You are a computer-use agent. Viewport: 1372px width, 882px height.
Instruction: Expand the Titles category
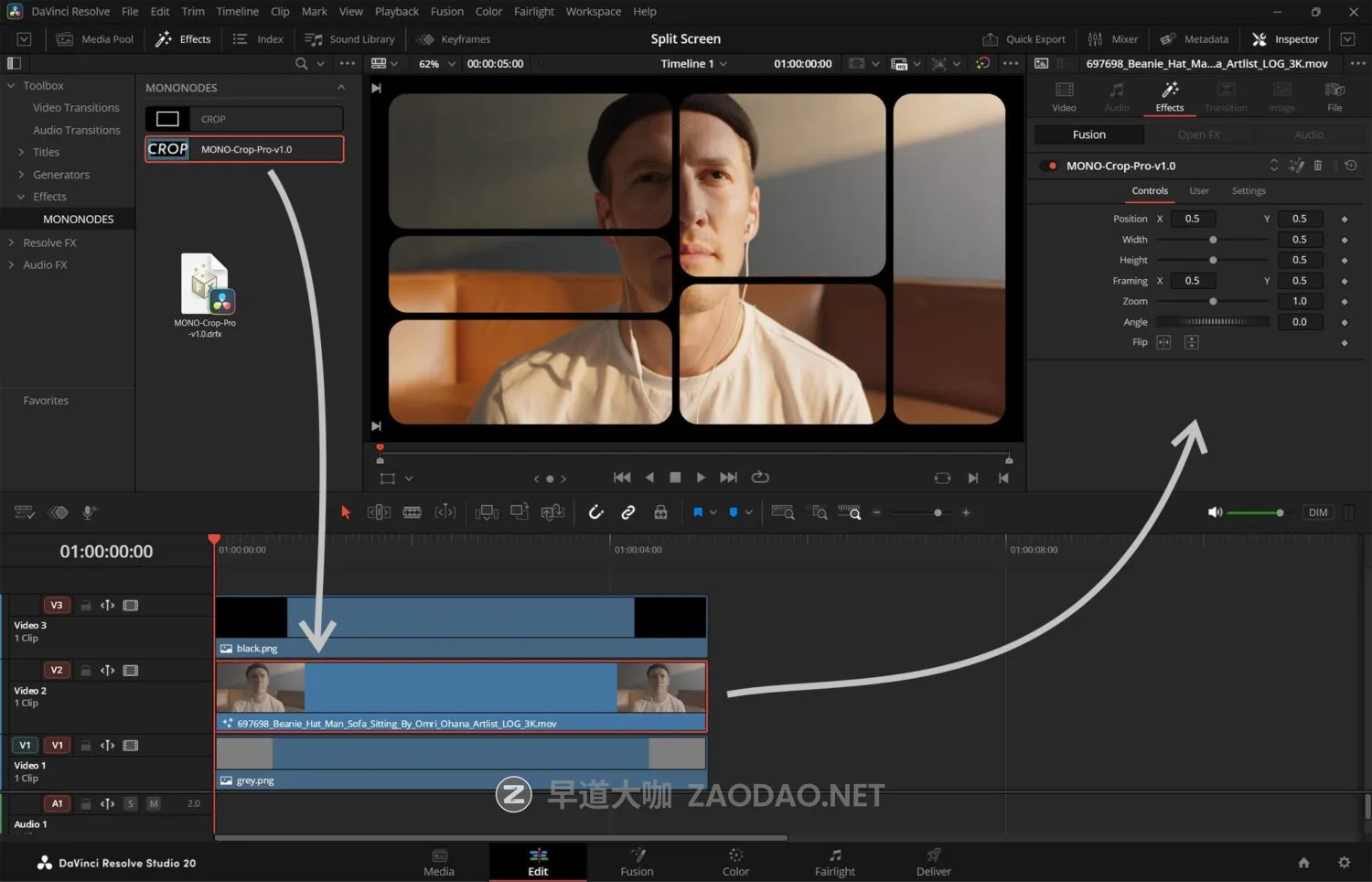21,152
